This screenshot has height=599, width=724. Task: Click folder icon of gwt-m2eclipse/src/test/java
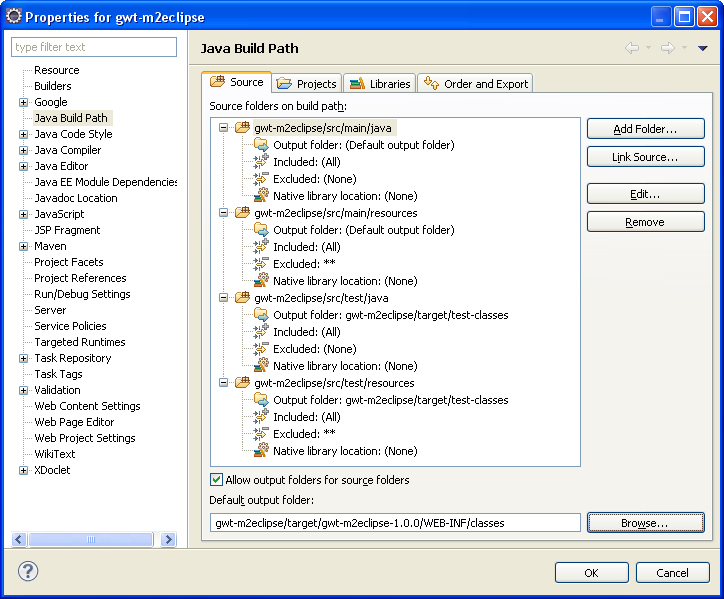(x=242, y=297)
